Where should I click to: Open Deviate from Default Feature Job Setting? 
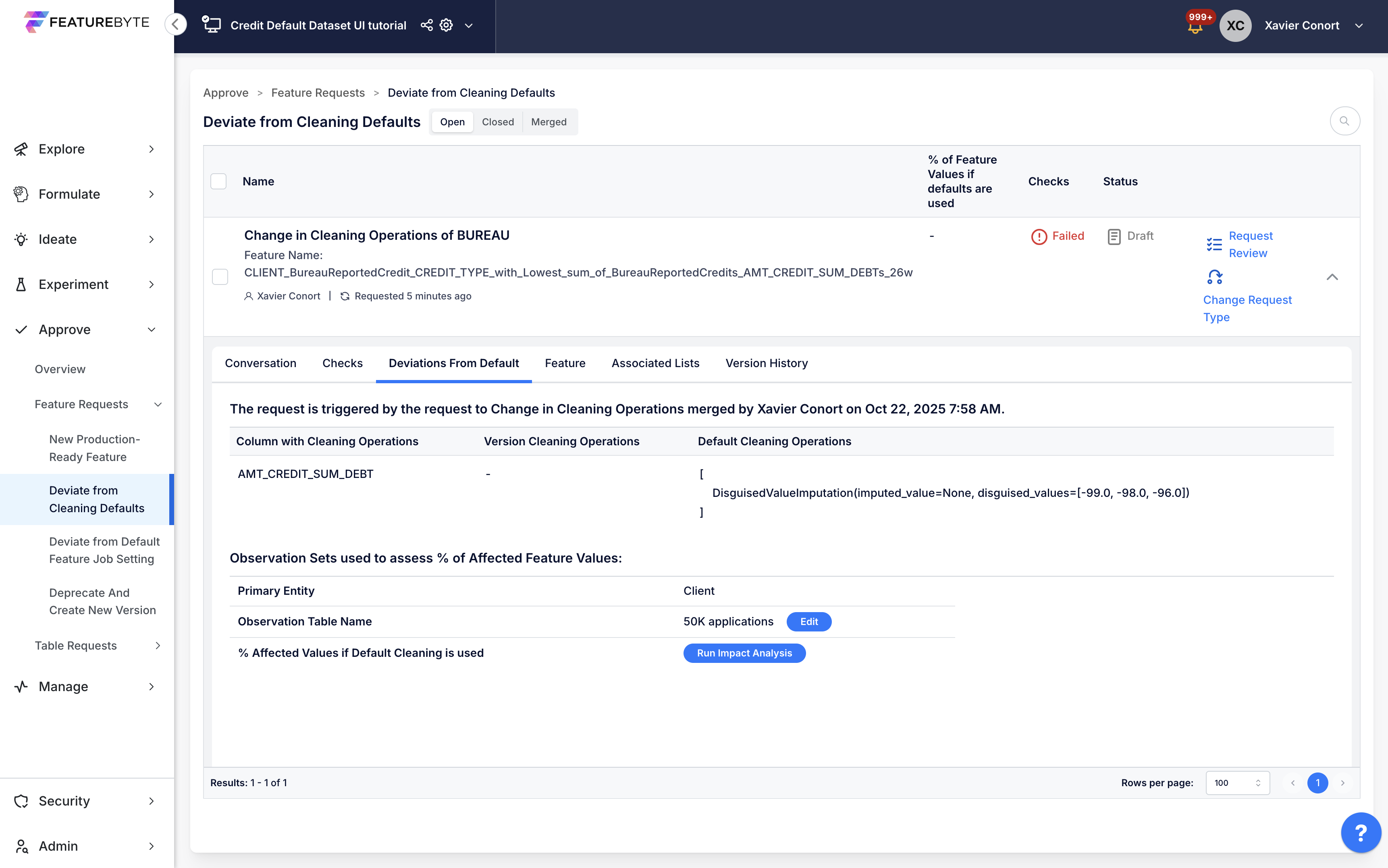coord(104,550)
